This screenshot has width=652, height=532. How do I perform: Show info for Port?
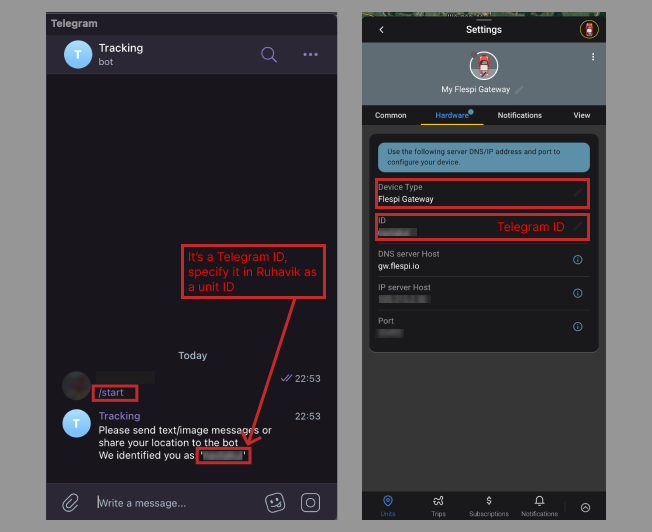[578, 327]
